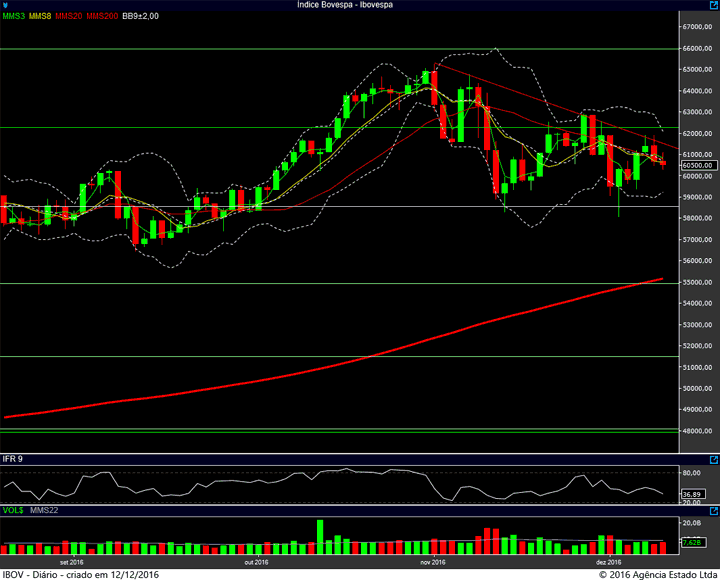
Task: Click the last red candlestick near 60500
Action: (663, 163)
